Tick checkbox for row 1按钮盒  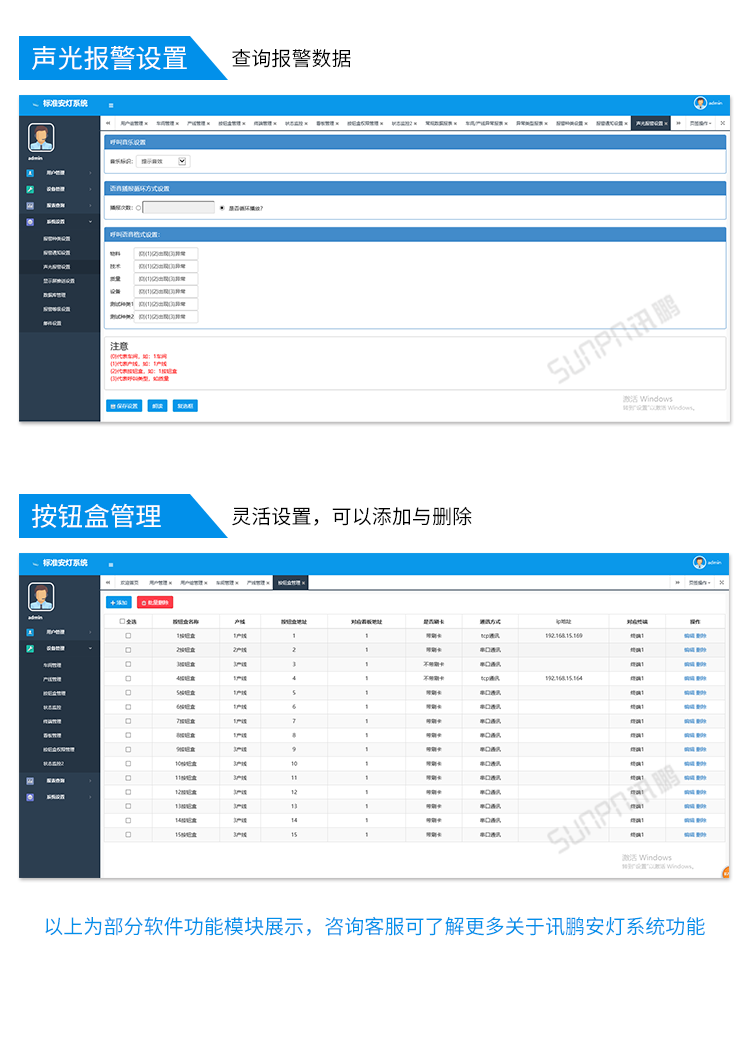[x=128, y=636]
